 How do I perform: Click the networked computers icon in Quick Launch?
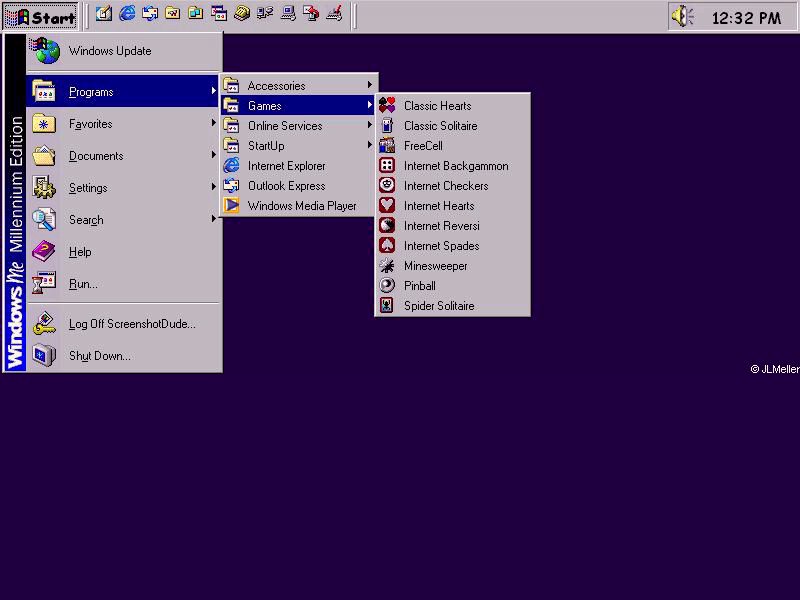pyautogui.click(x=265, y=14)
